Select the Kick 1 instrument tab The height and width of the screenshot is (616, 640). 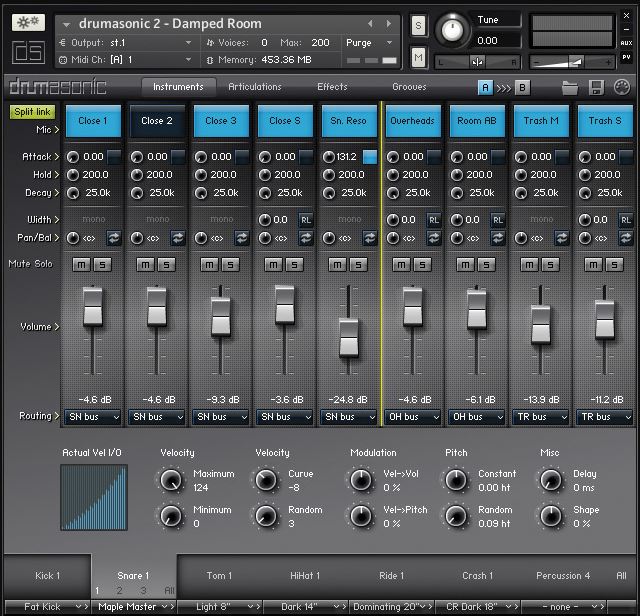pyautogui.click(x=47, y=576)
